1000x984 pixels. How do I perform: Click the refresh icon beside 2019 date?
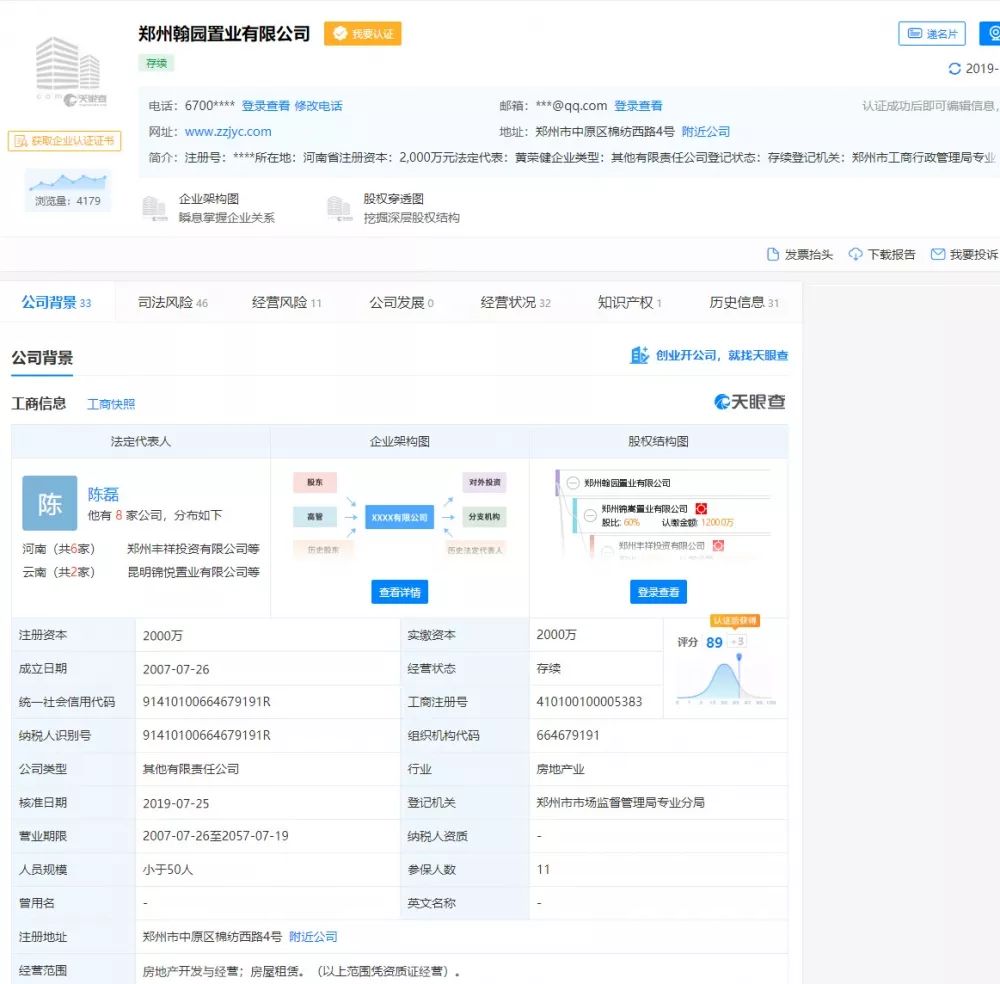(x=955, y=69)
